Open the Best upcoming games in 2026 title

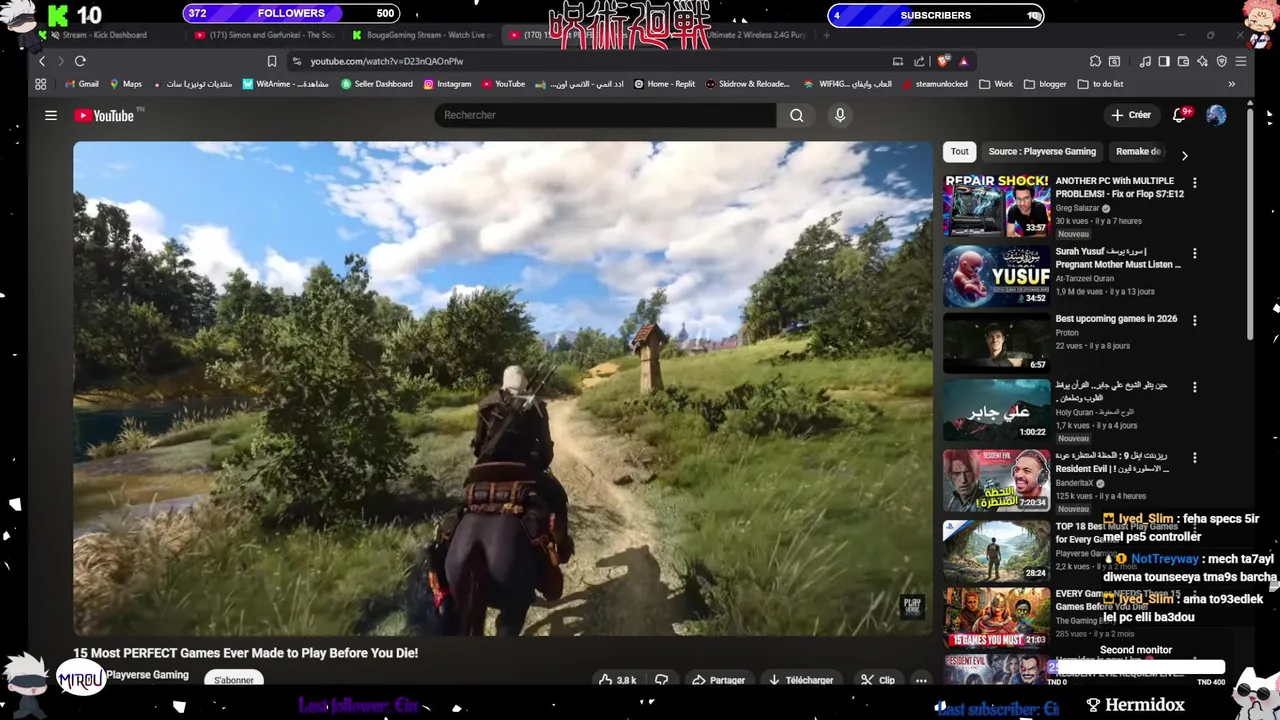coord(1116,319)
